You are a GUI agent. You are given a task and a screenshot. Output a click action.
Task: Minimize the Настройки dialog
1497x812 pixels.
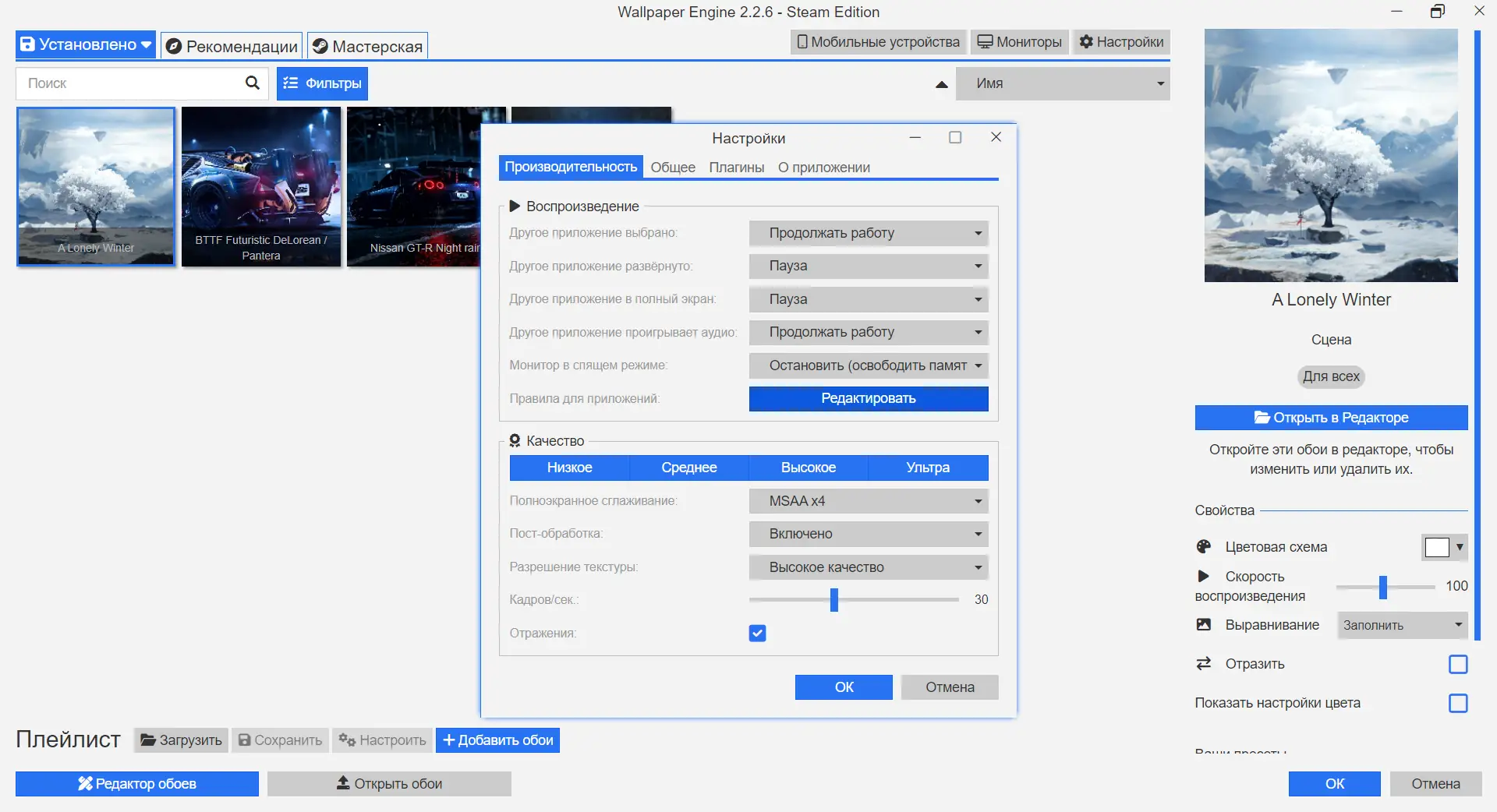915,137
